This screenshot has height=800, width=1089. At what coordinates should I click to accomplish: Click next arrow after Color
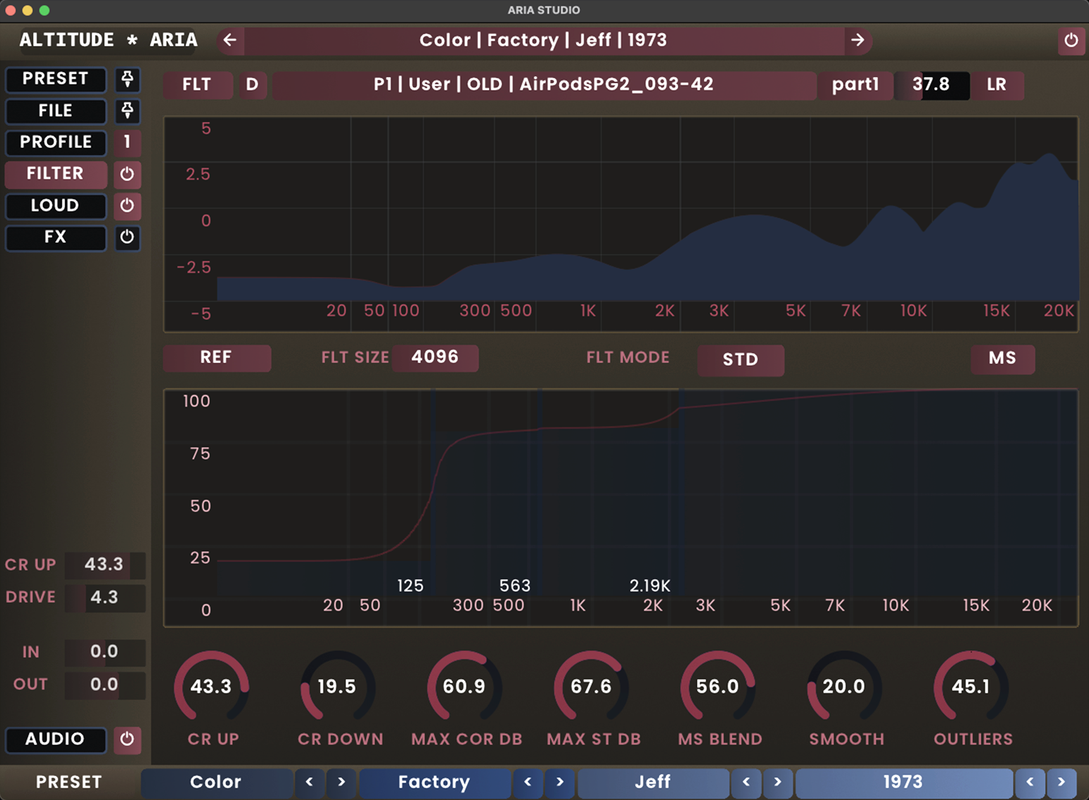(x=342, y=783)
